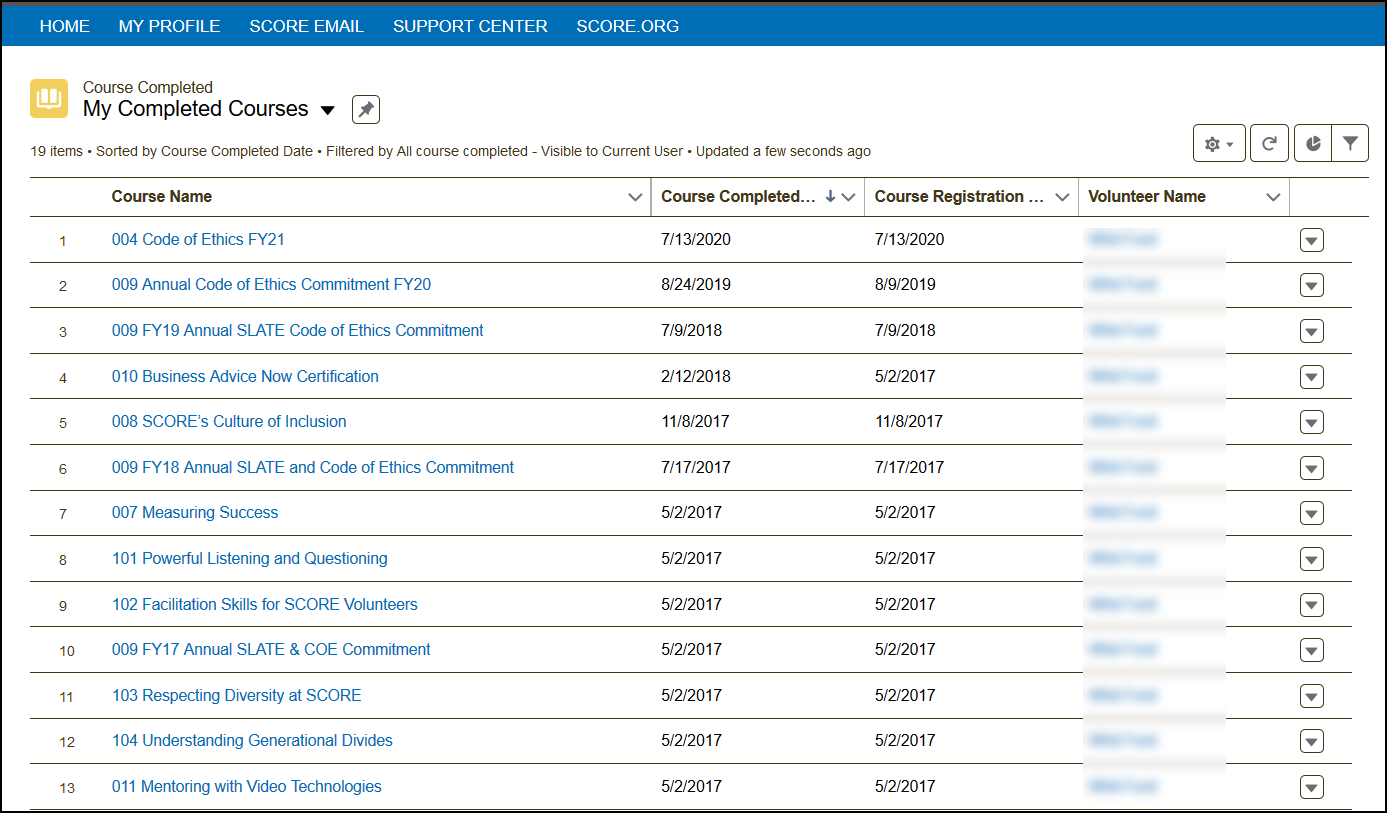Open row actions for 010 Business Advice Now Certification

point(1312,377)
